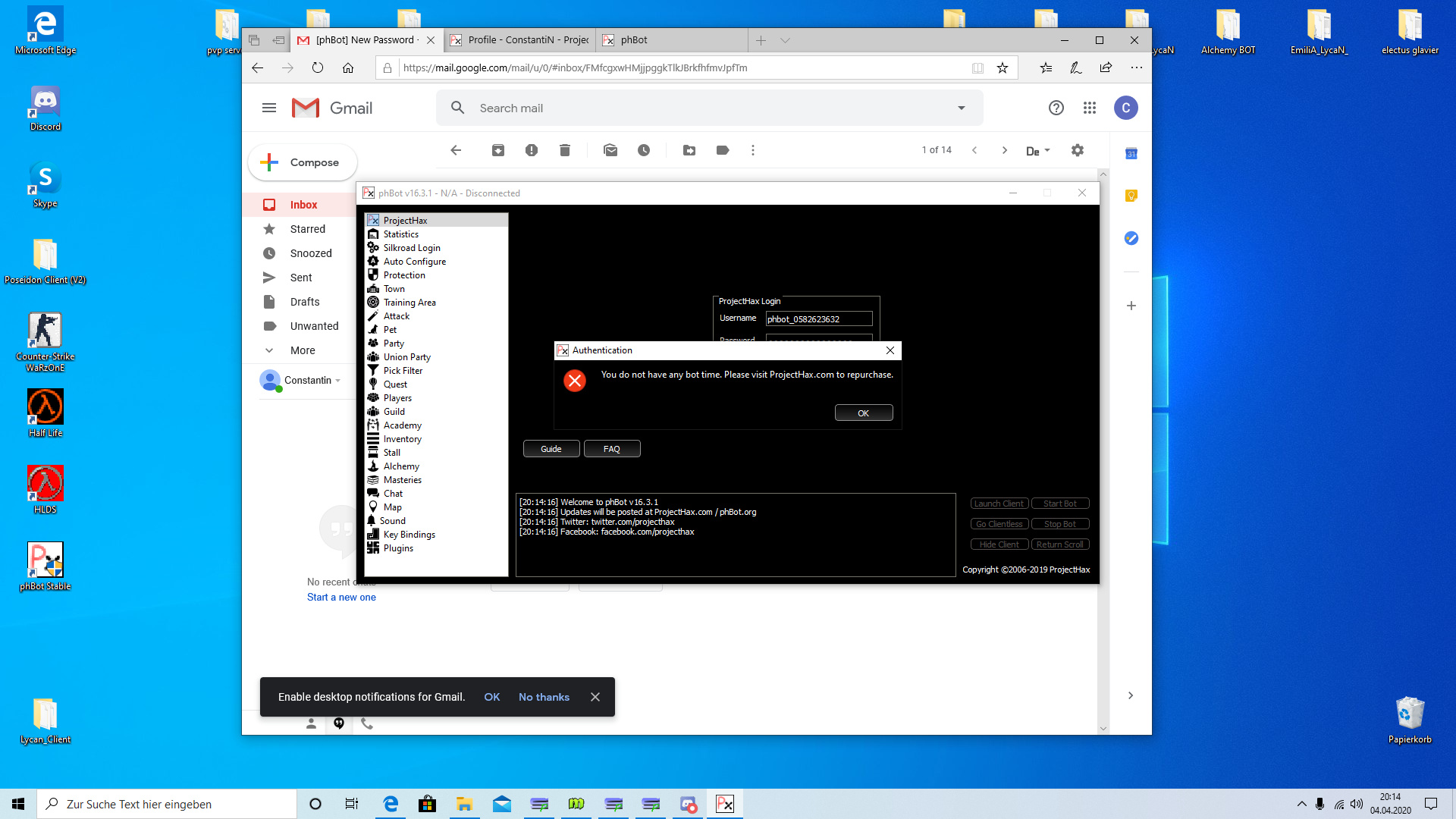Click the Gmail support help icon
Viewport: 1456px width, 819px height.
(1056, 108)
